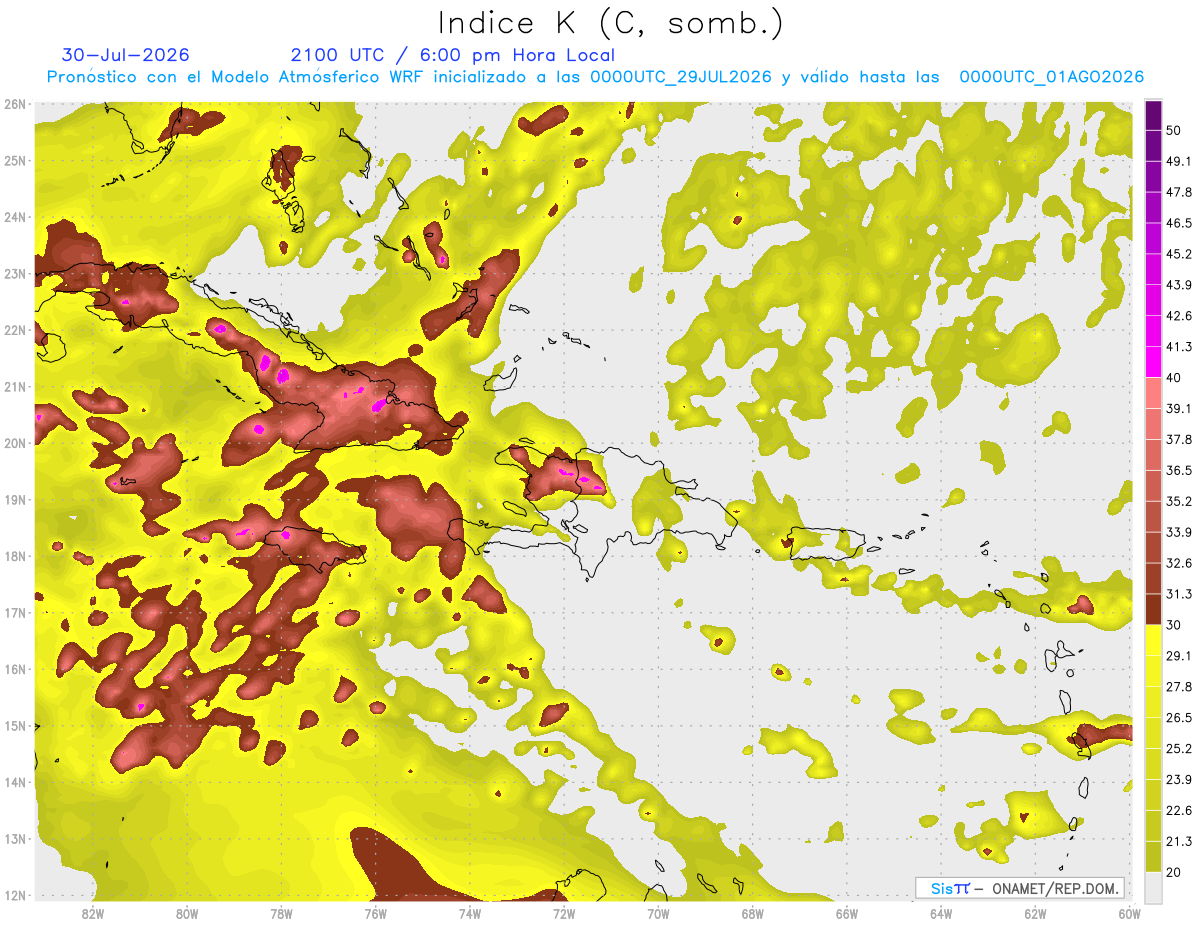This screenshot has width=1200, height=927.
Task: Click the longitude label "72W"
Action: tap(564, 914)
